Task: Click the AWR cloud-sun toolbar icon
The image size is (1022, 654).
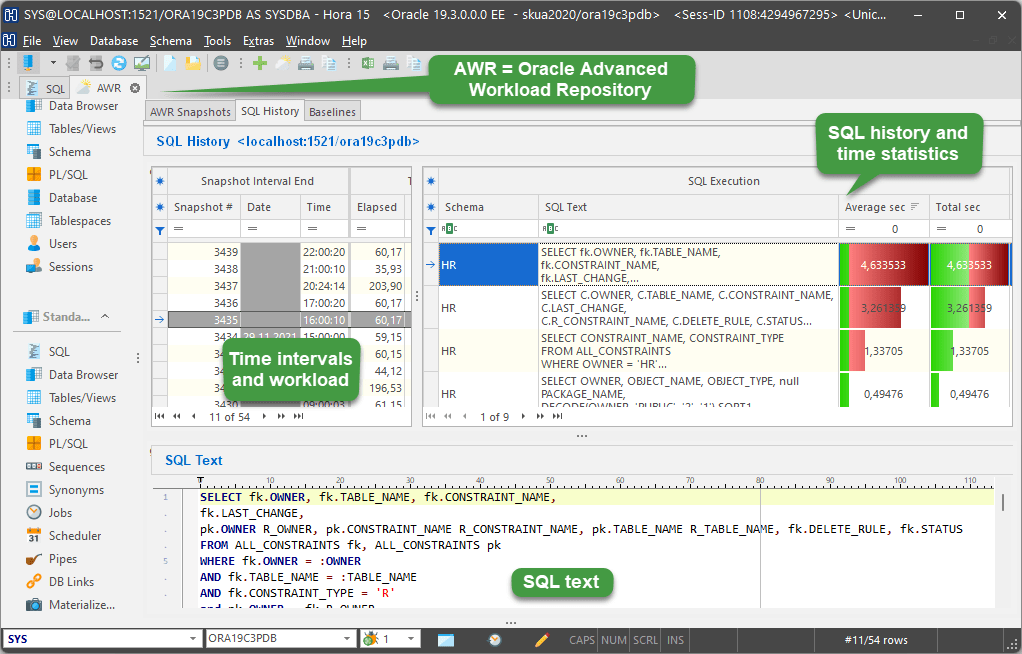Action: 283,63
